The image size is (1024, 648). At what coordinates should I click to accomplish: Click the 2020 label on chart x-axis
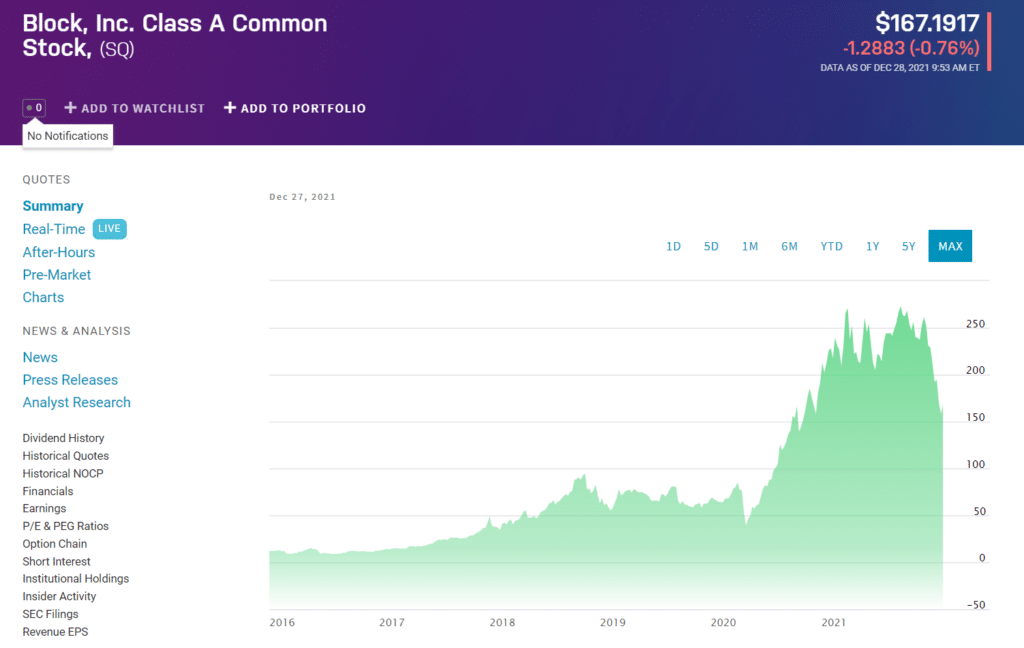click(723, 623)
